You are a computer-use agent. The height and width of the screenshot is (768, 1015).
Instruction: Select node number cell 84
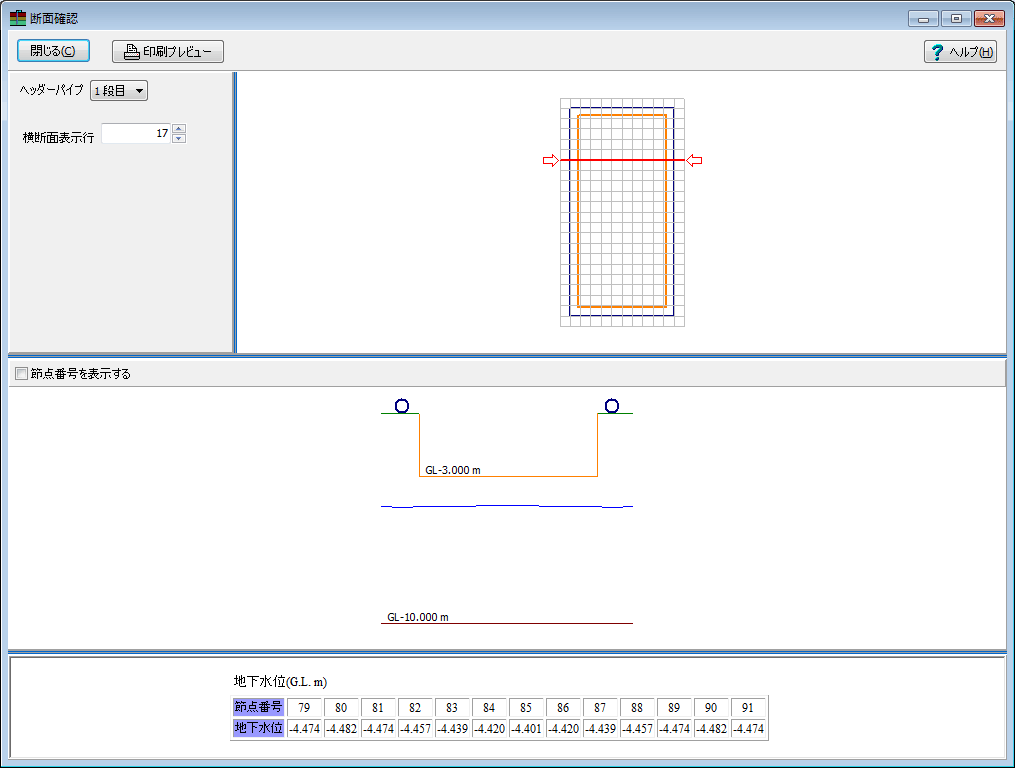coord(489,707)
